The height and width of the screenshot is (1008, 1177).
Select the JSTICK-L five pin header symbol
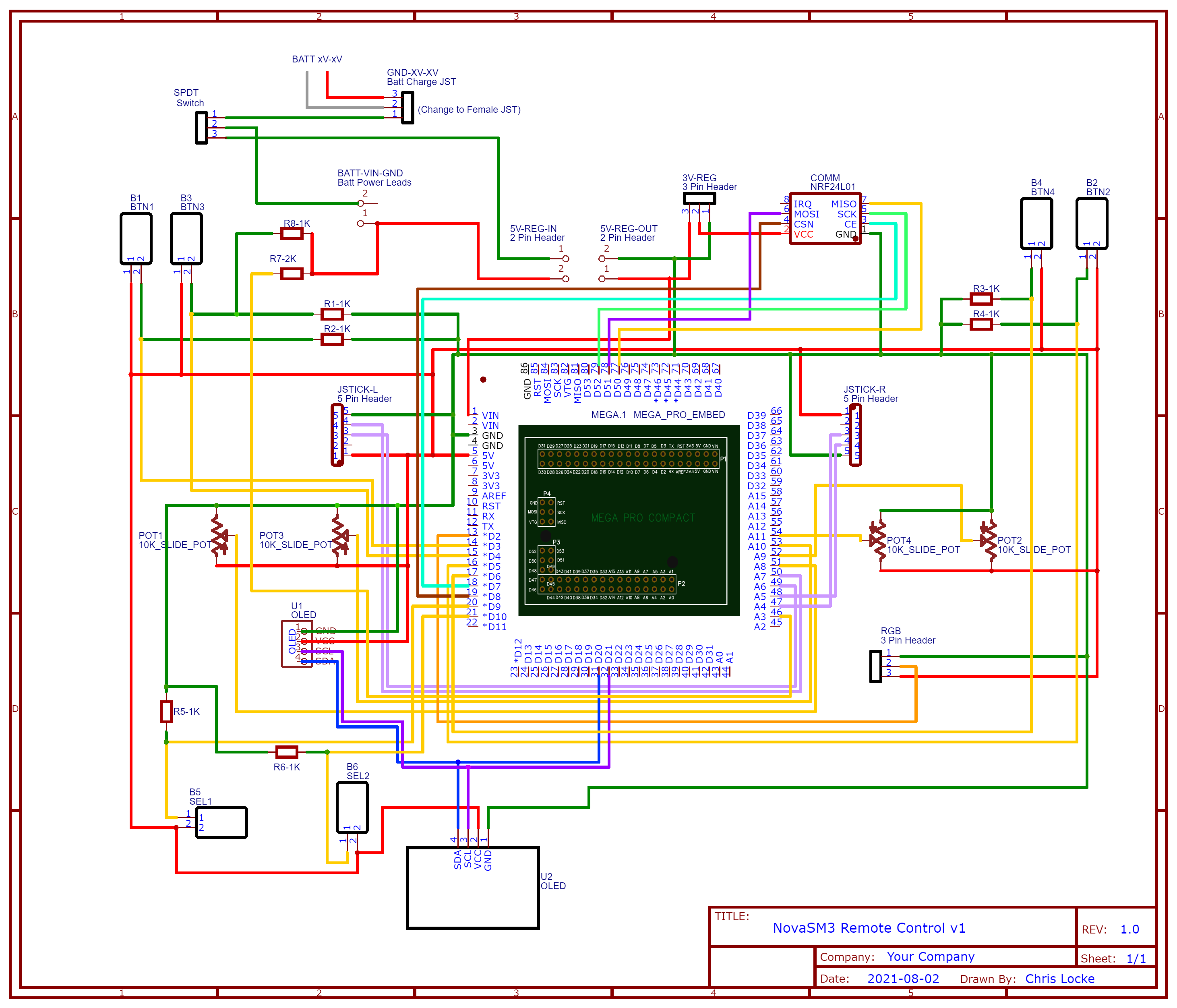pos(337,435)
